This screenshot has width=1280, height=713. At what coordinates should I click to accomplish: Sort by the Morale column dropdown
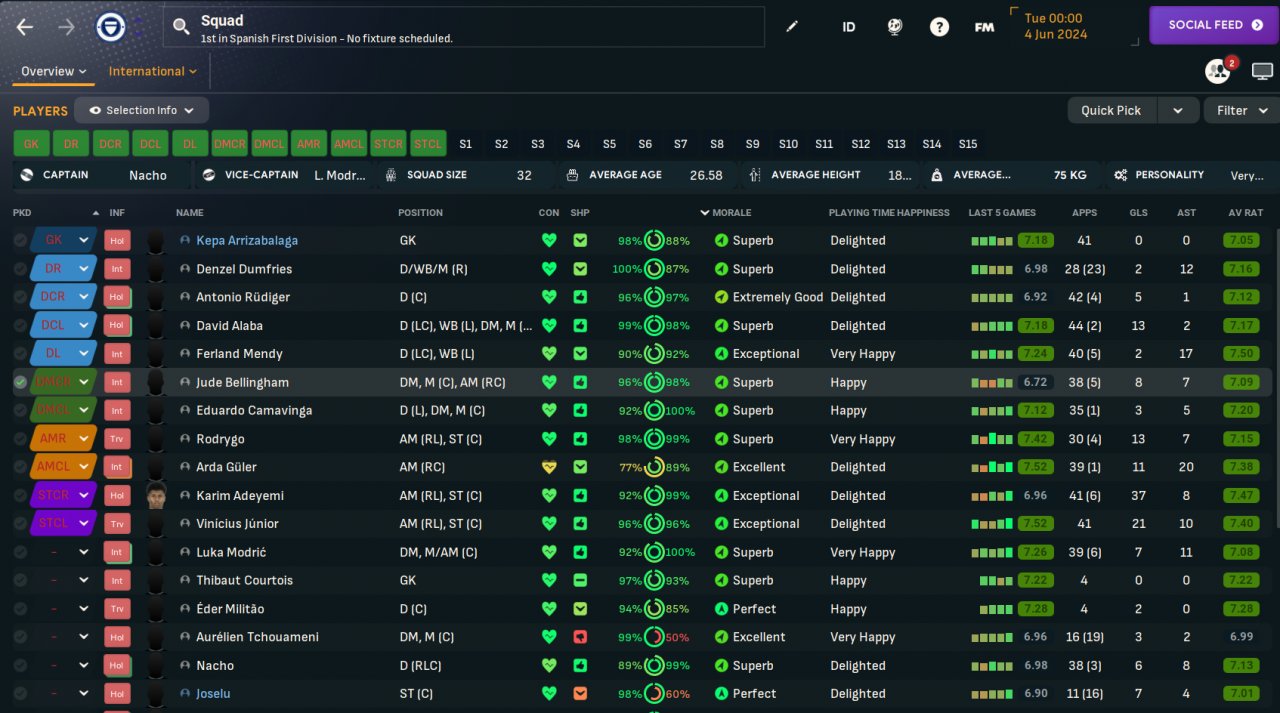[726, 213]
